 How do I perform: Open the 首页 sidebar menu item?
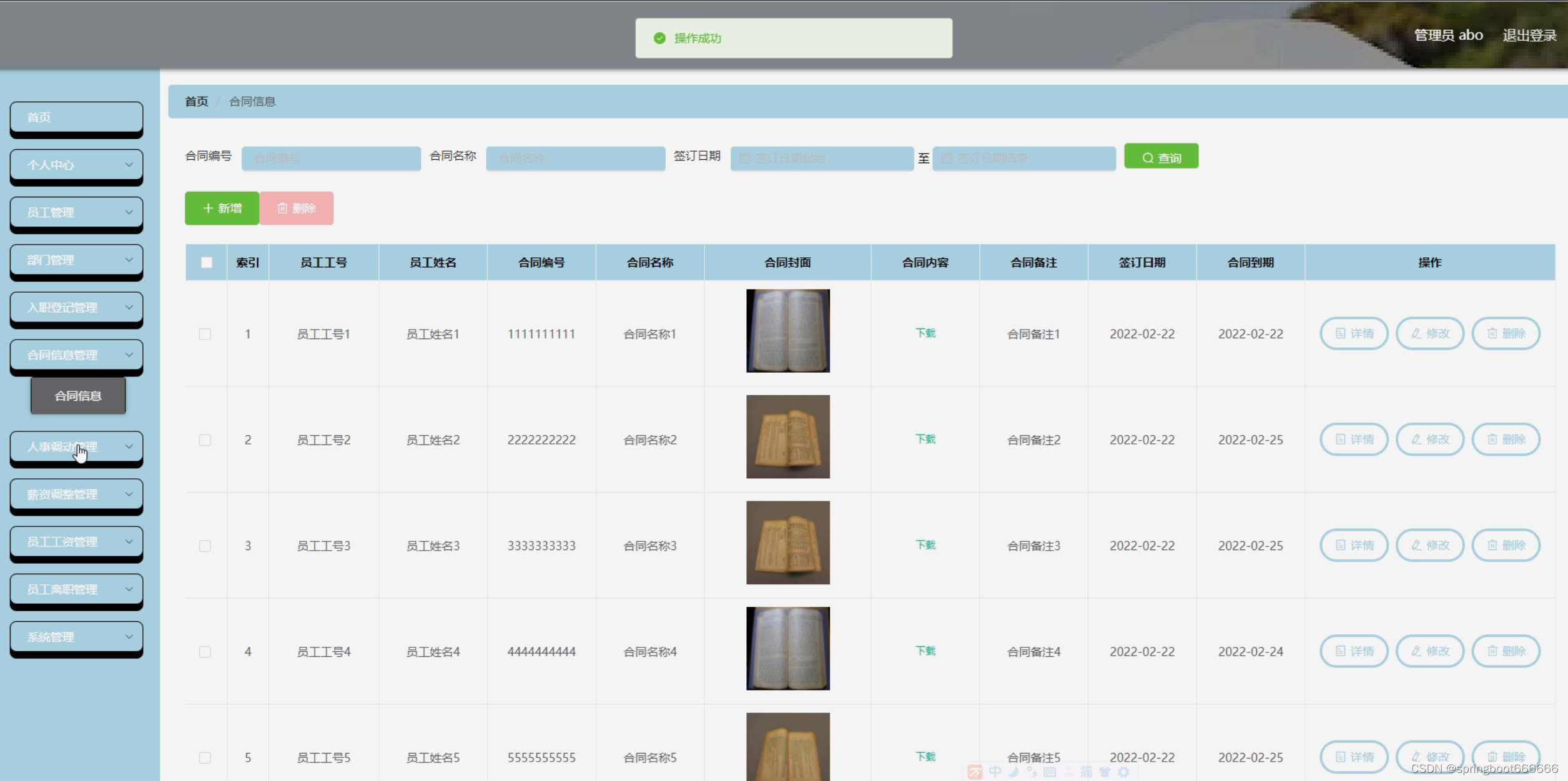coord(76,117)
